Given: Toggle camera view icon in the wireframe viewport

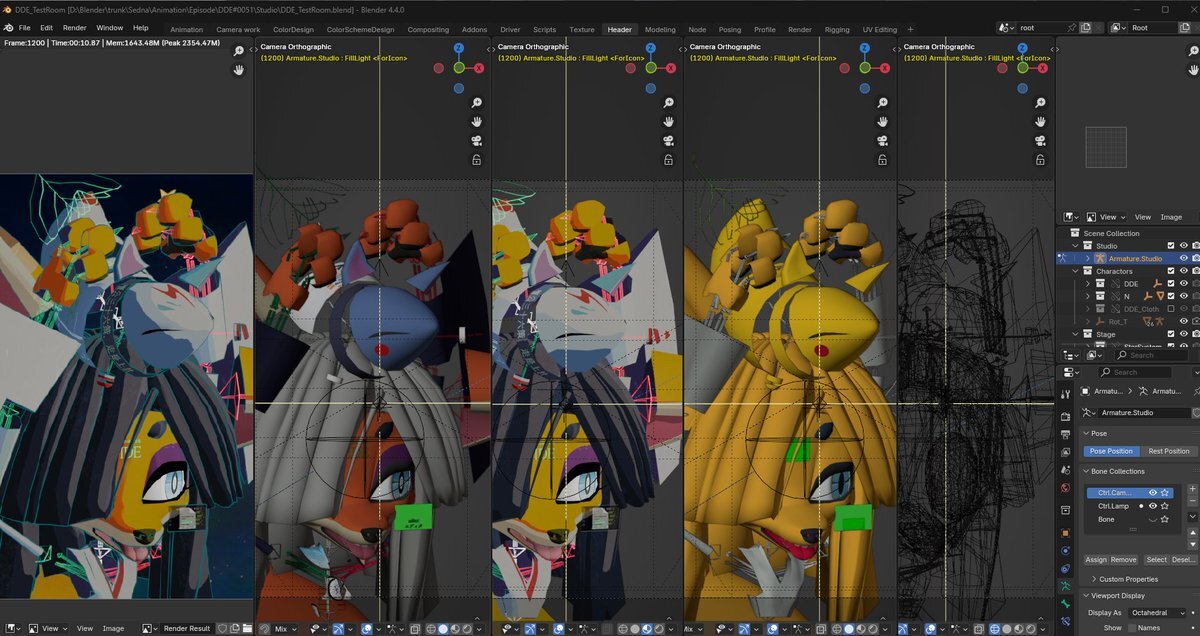Looking at the screenshot, I should [x=1041, y=141].
